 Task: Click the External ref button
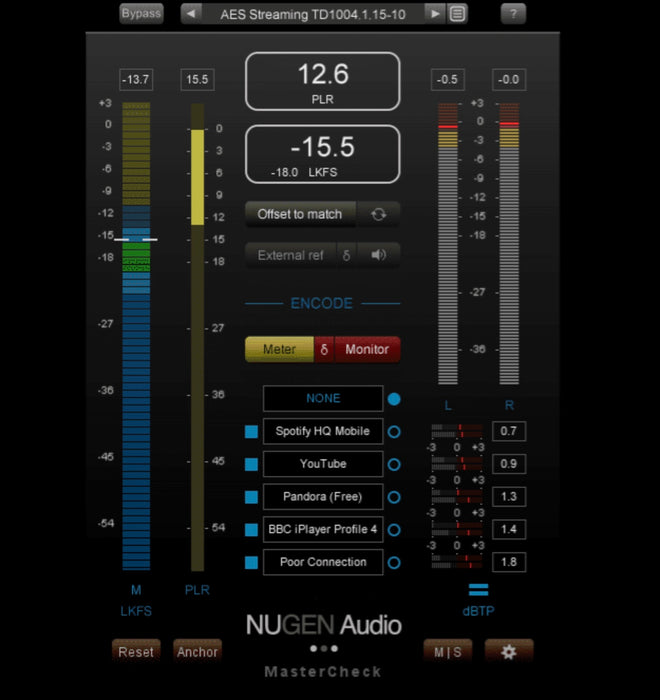(x=291, y=255)
